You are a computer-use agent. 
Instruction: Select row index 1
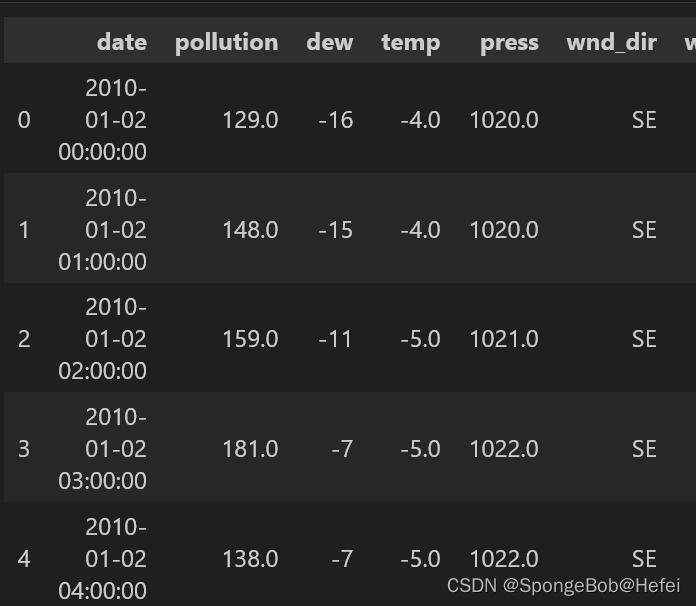24,230
